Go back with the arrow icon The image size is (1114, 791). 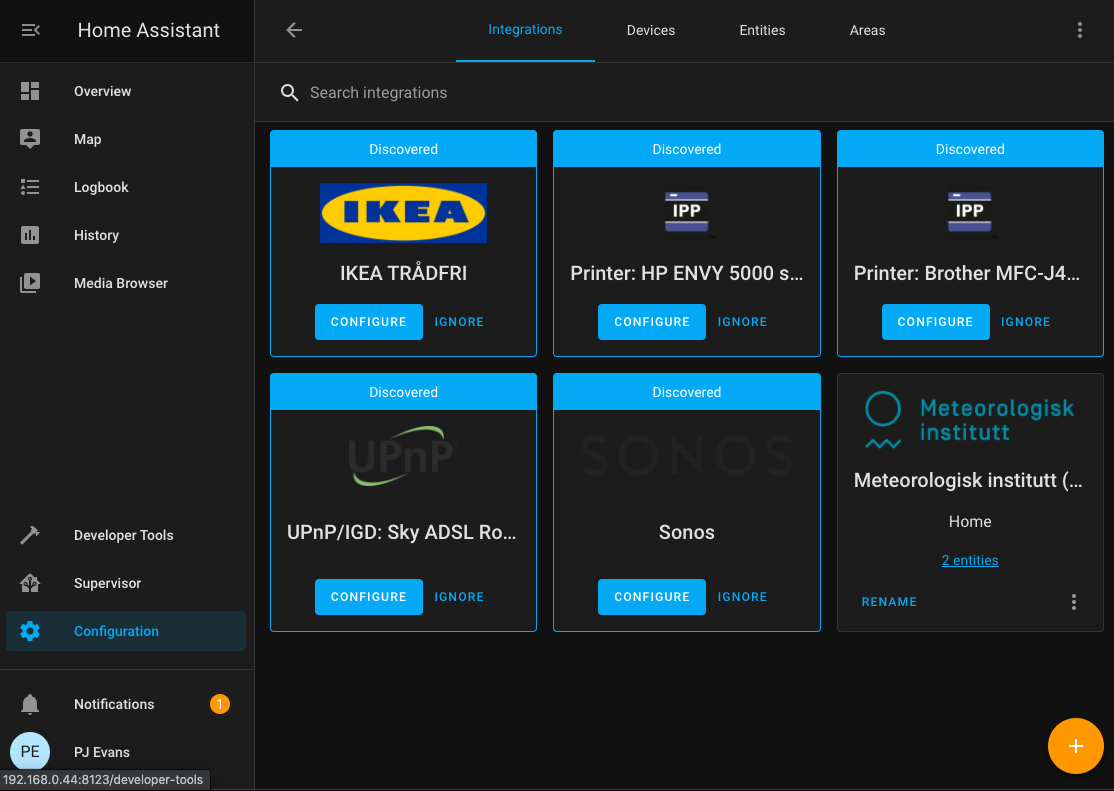(x=294, y=30)
